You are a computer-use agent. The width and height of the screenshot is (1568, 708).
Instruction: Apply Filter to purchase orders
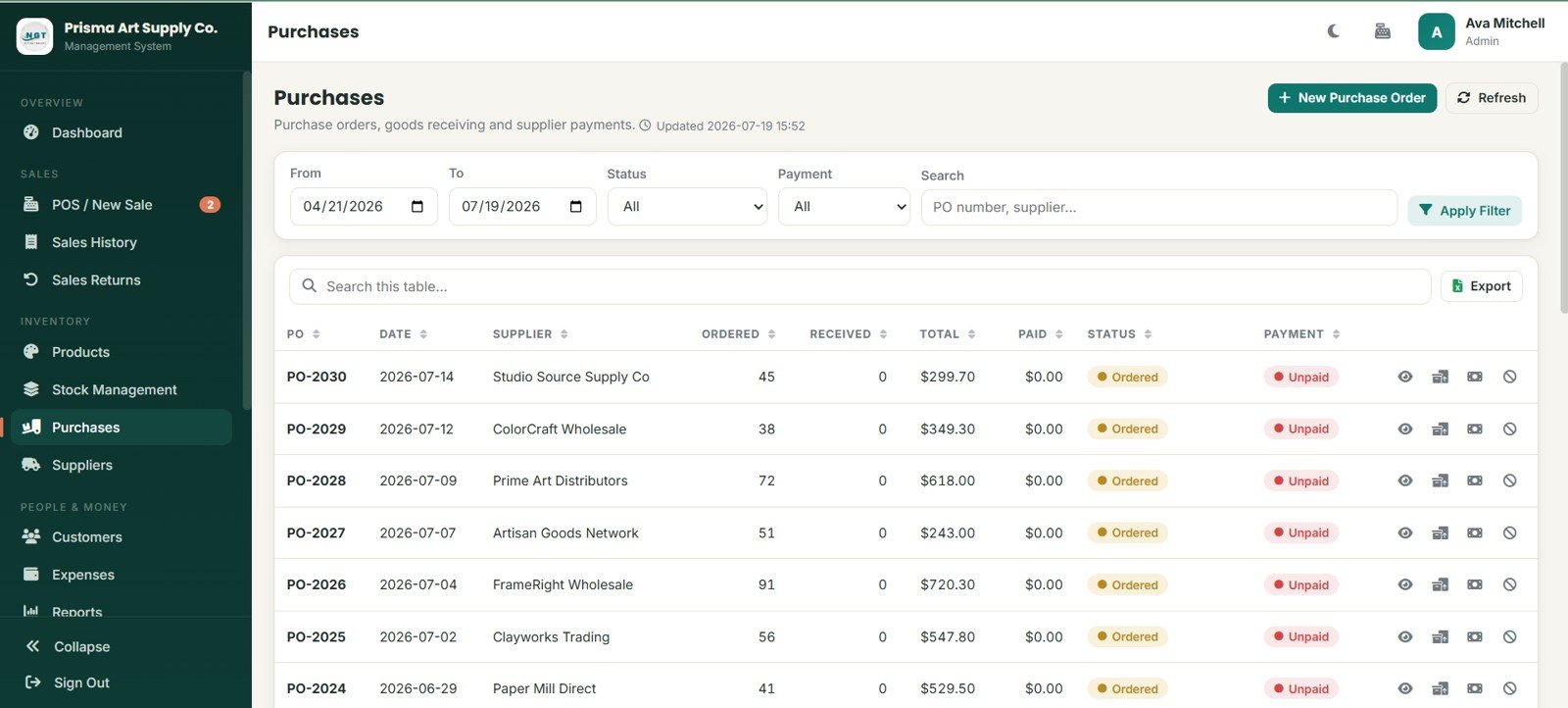1465,211
